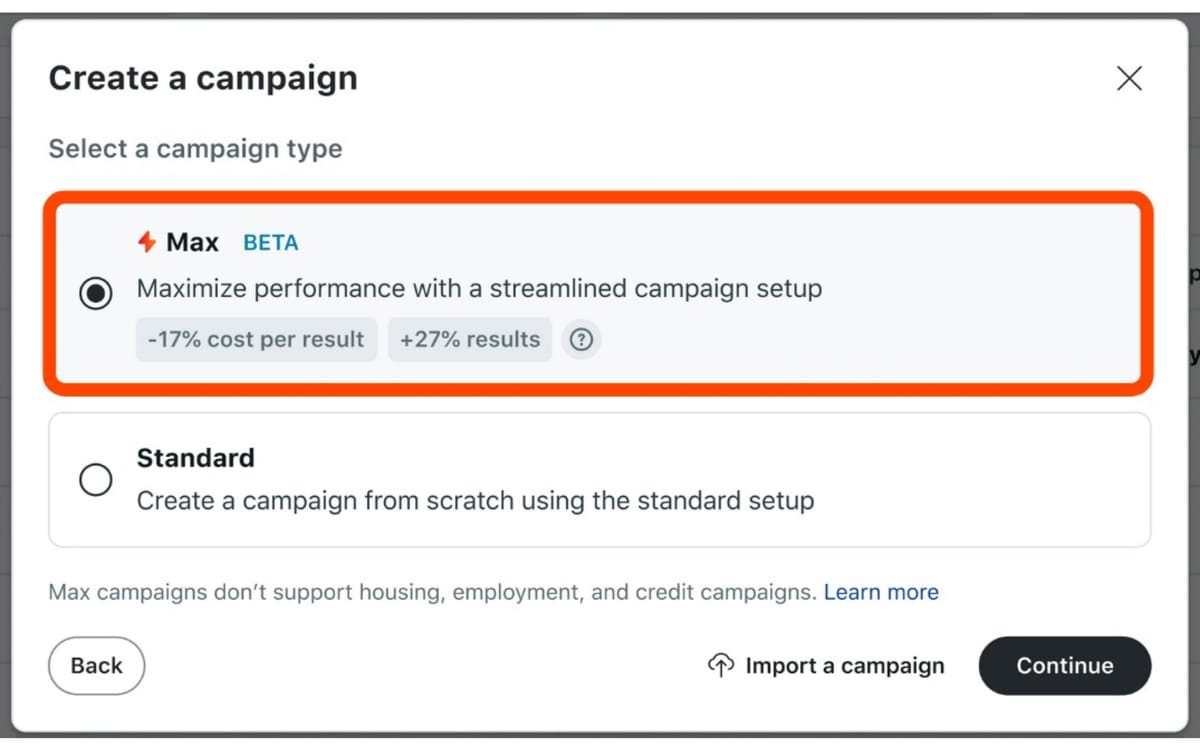This screenshot has height=750, width=1200.
Task: Select the Standard campaign type radio button
Action: (x=95, y=479)
